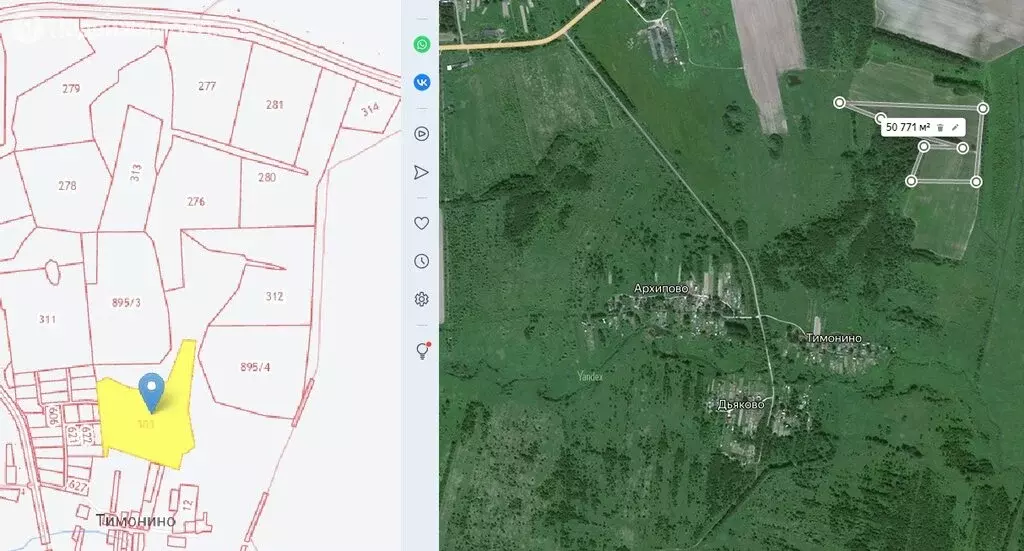Screen dimensions: 1024x551
Task: Open settings gear in sidebar
Action: pyautogui.click(x=422, y=299)
